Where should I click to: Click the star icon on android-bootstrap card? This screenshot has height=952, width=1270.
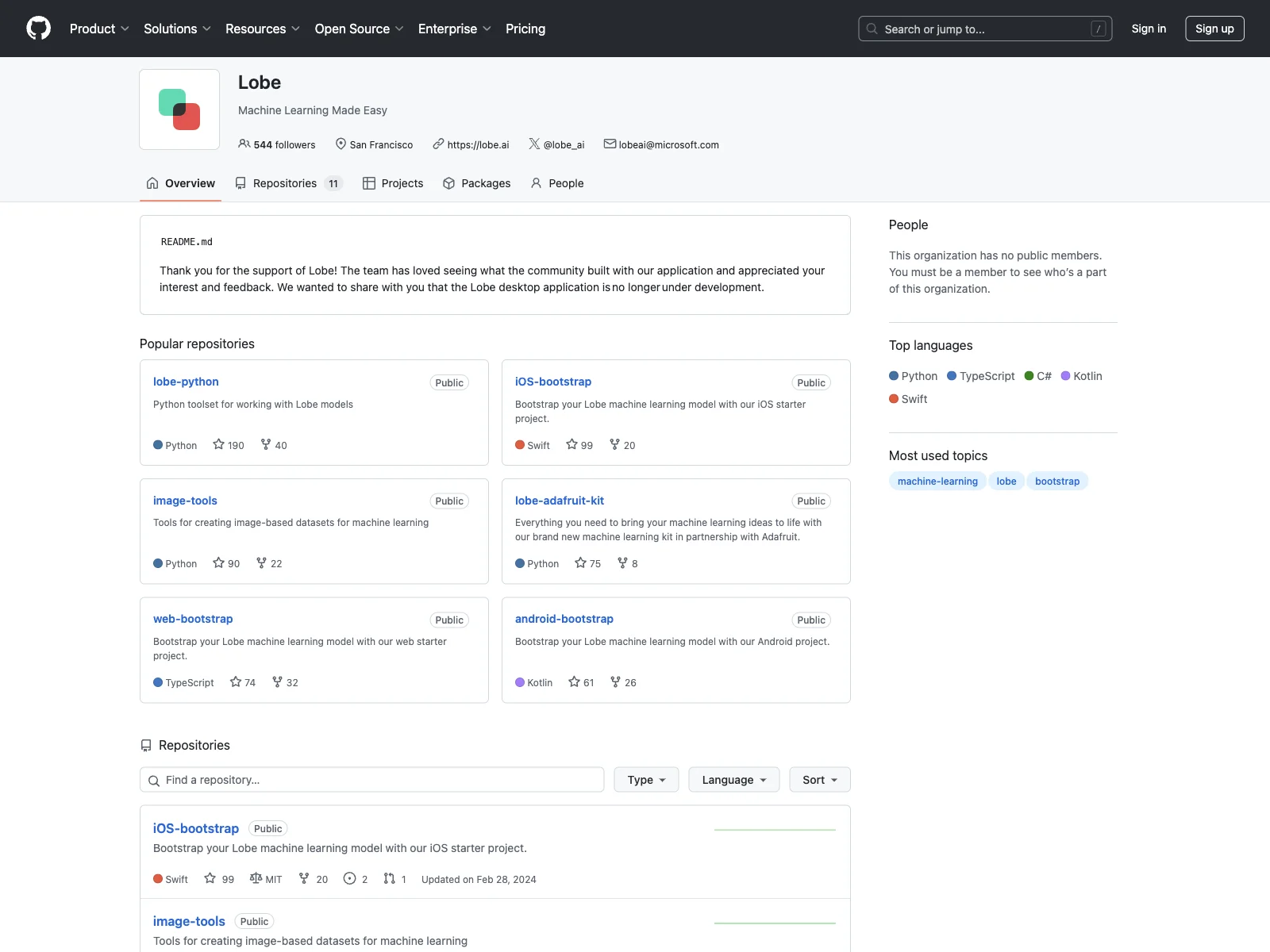[x=574, y=681]
